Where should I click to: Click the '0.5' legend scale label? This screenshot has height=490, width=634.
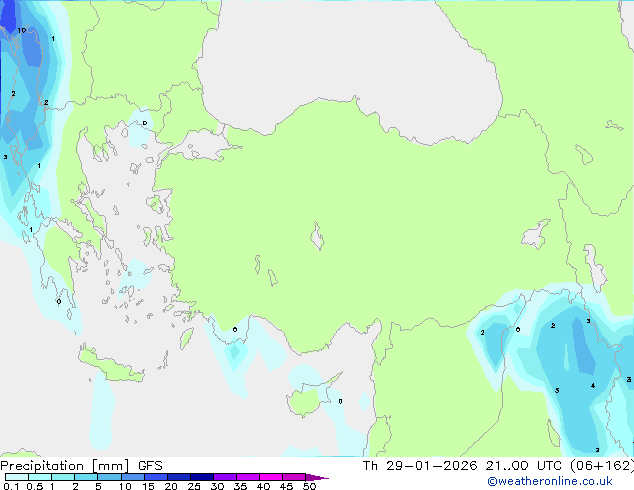(x=34, y=486)
